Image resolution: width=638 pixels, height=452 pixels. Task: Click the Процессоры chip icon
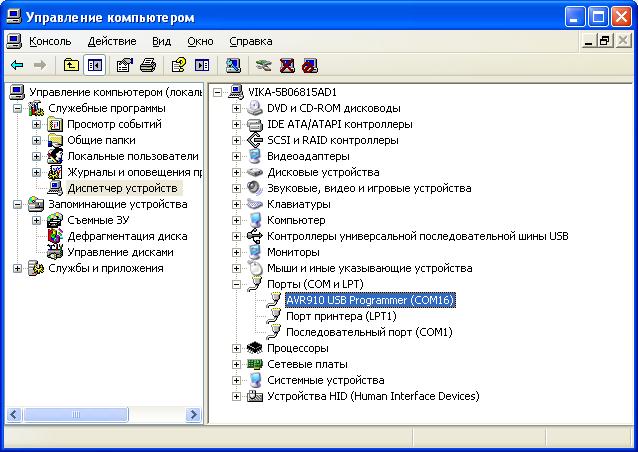tap(255, 348)
